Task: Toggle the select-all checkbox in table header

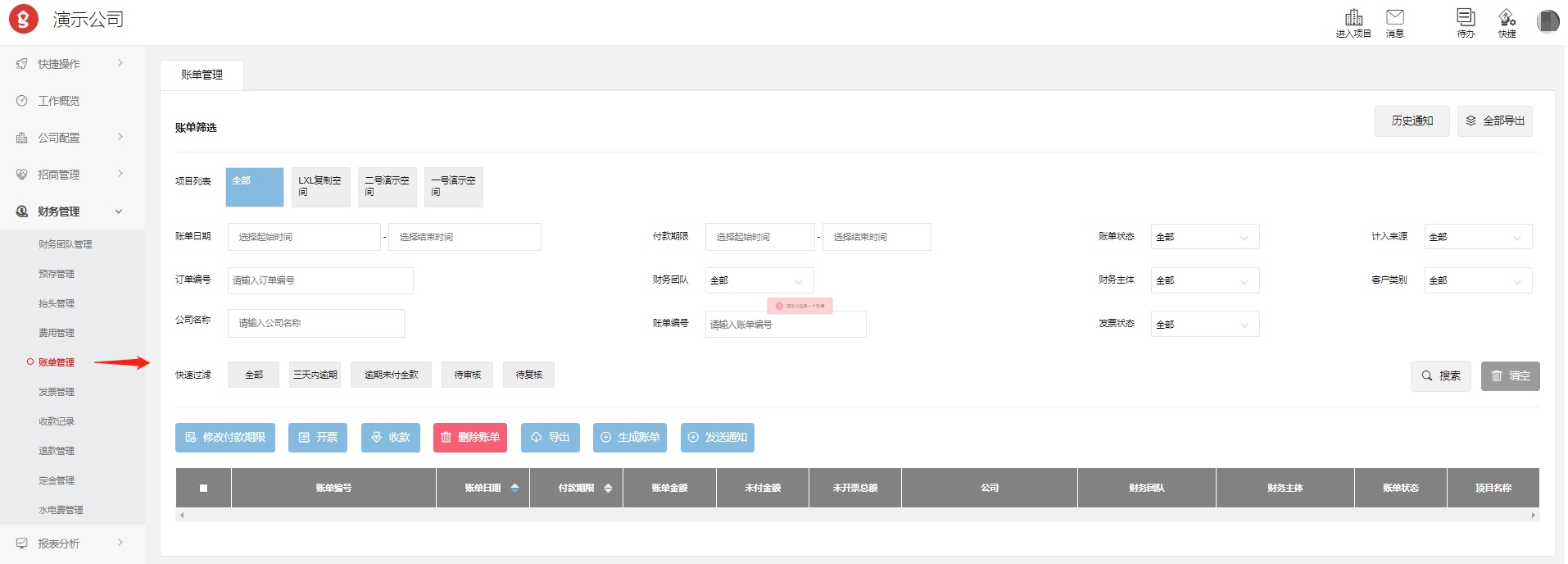Action: click(203, 488)
